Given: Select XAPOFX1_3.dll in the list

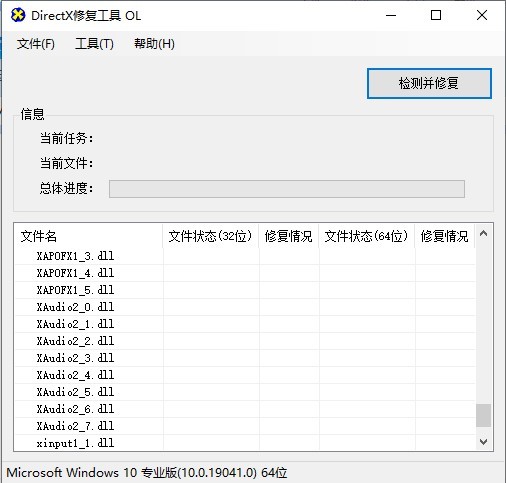Looking at the screenshot, I should 75,256.
